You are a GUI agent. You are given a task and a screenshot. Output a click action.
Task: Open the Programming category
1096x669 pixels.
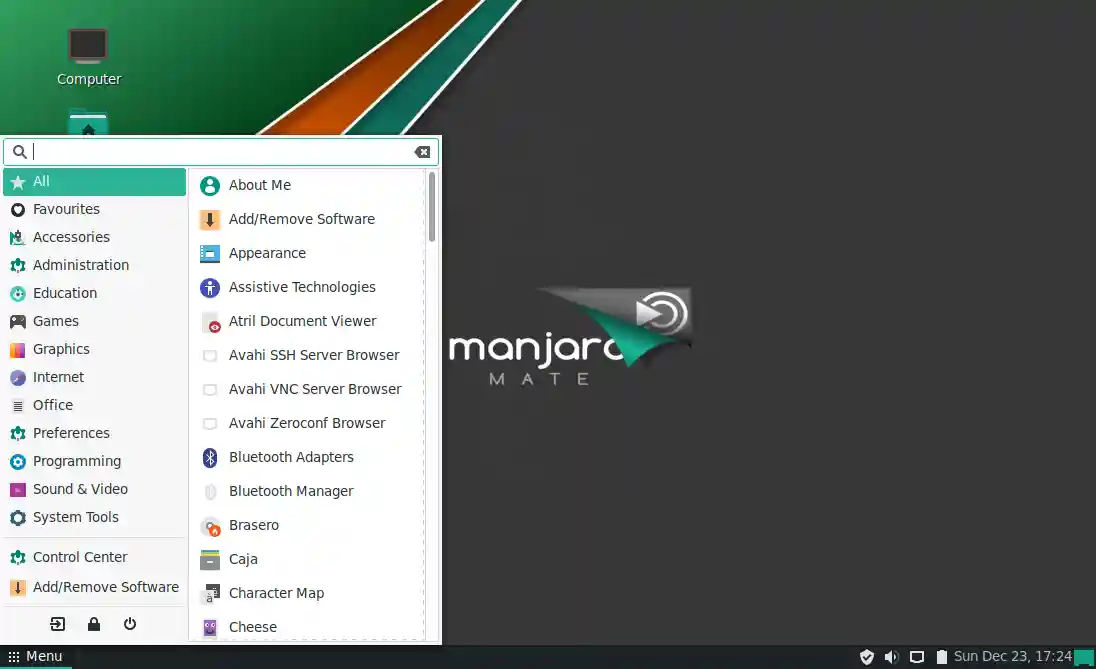(x=94, y=461)
